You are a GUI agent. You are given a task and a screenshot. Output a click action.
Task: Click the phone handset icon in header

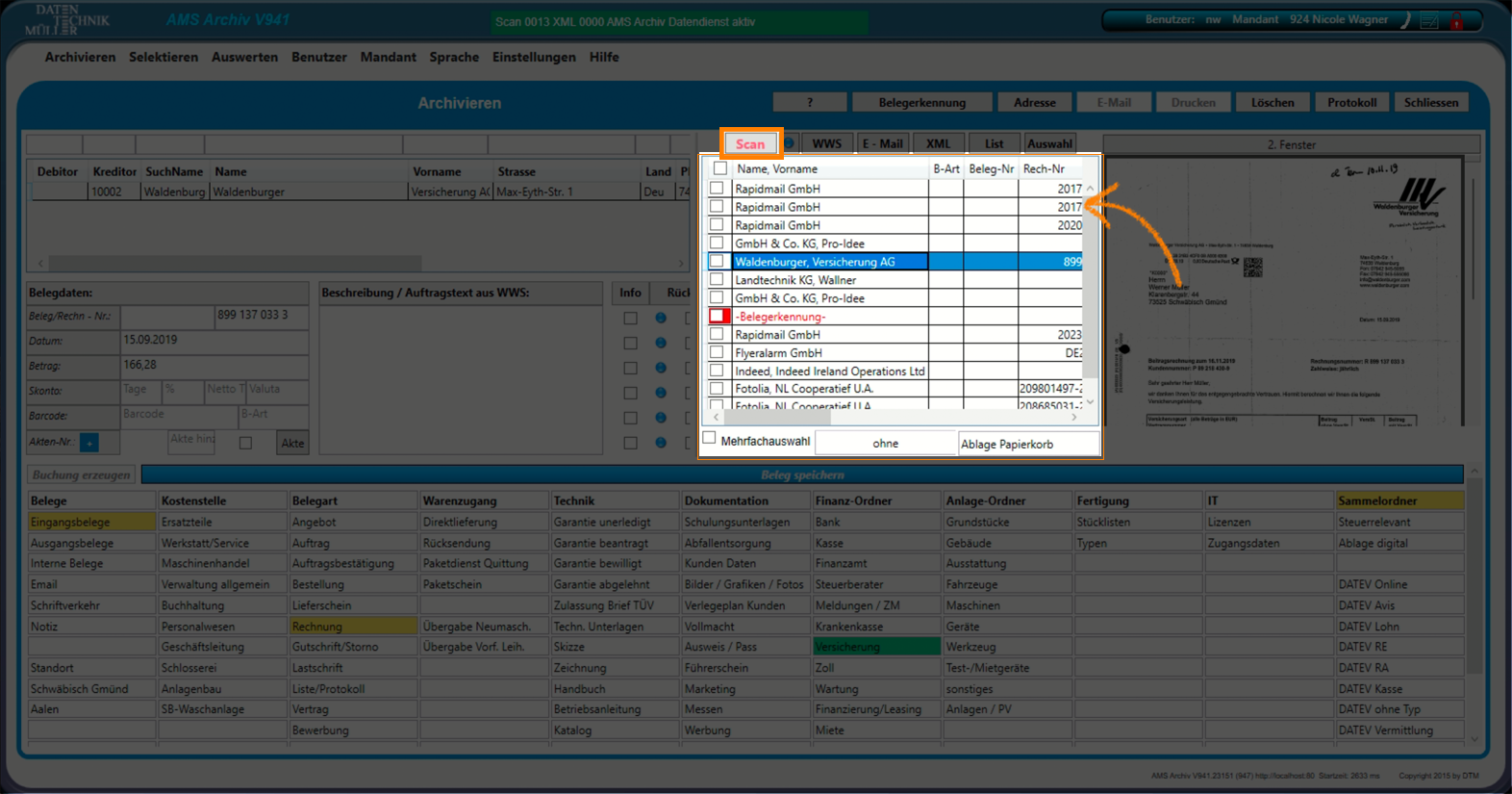point(1406,20)
